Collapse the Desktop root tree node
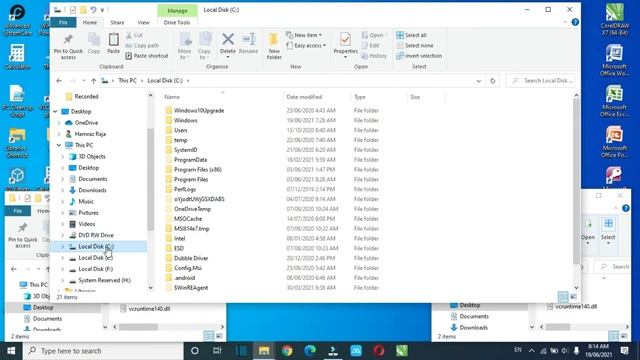This screenshot has width=640, height=360. 55,111
